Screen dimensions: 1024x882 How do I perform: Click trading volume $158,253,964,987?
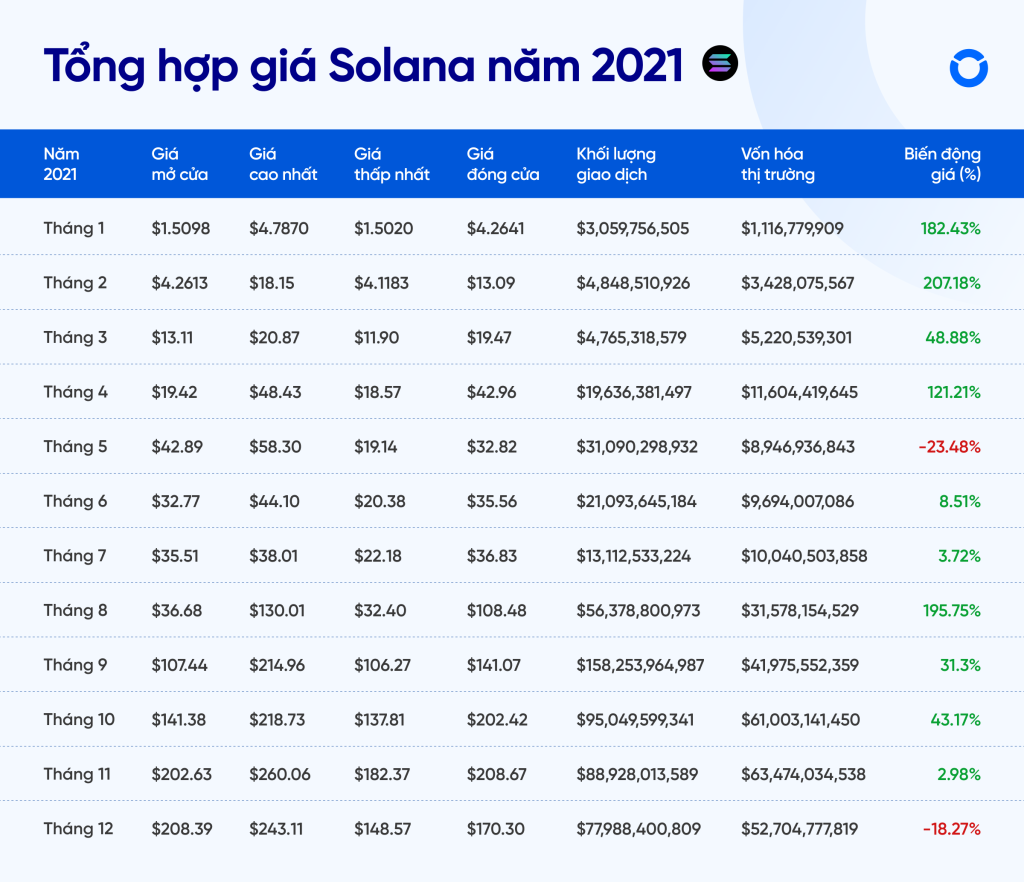[x=641, y=665]
